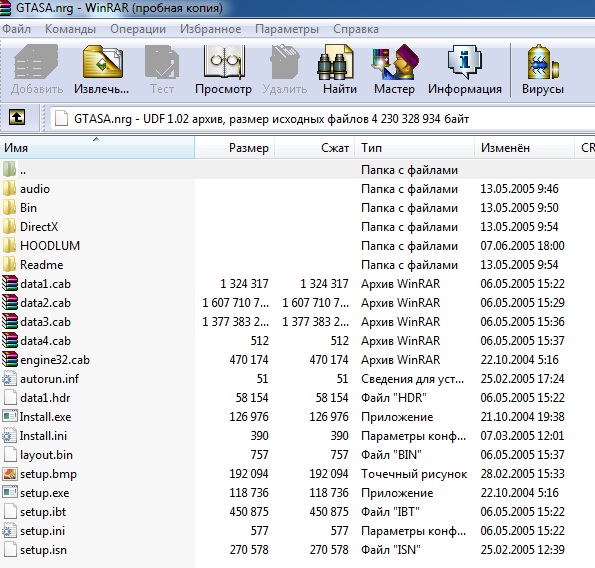
Task: Sort by the Размер column header
Action: 235,147
